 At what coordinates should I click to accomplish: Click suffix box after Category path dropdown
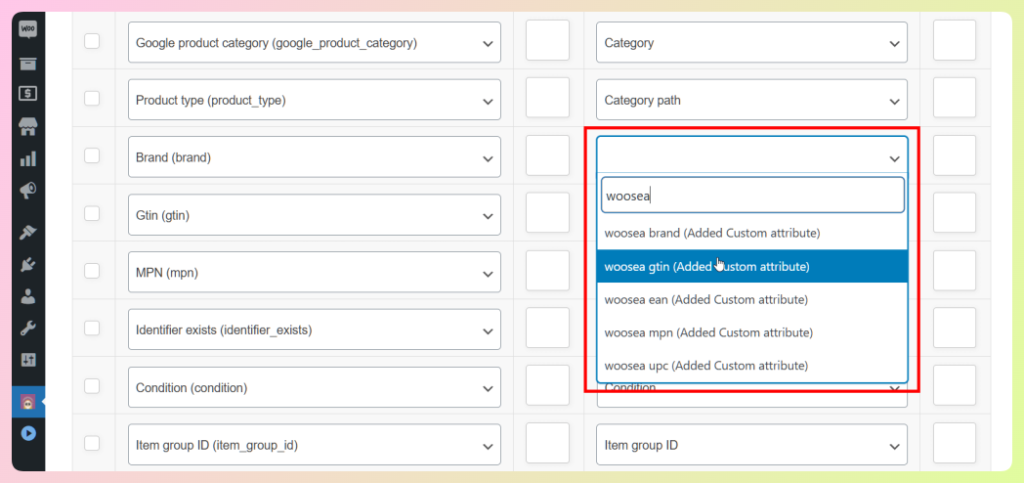tap(954, 98)
